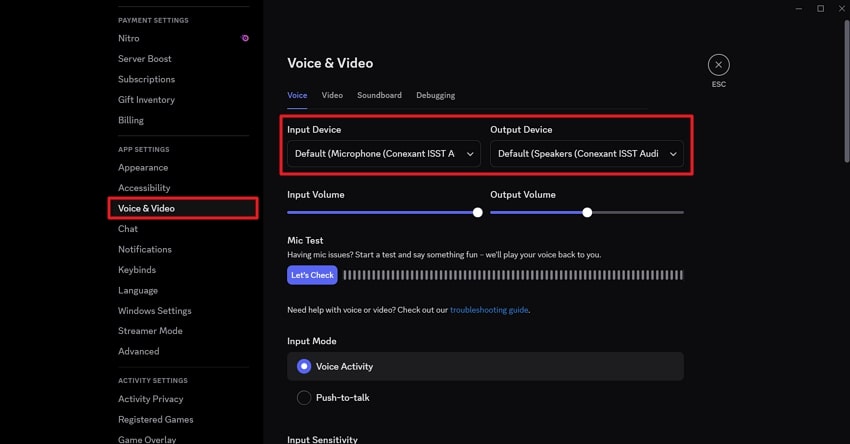The image size is (850, 444).
Task: Open the Output Device dropdown
Action: tap(587, 154)
